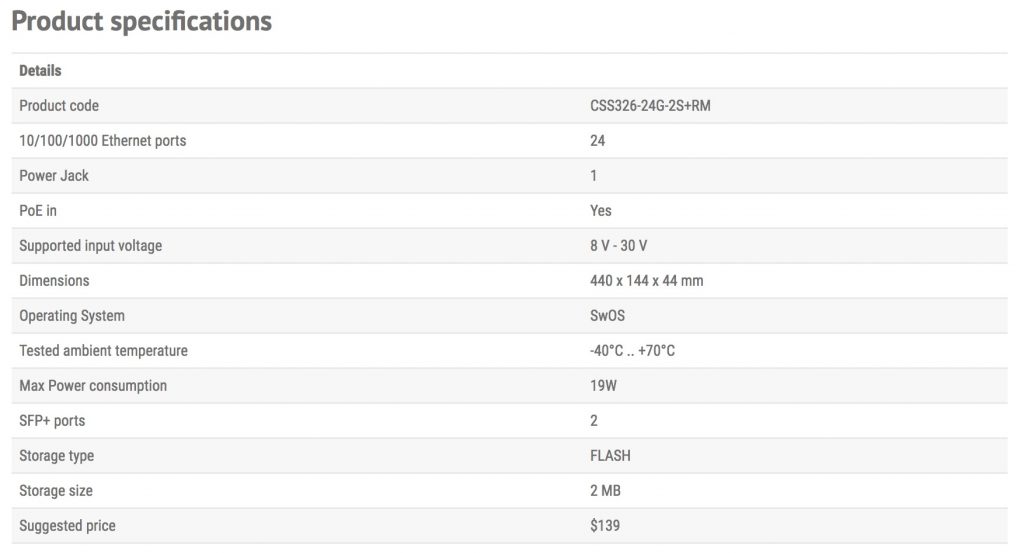This screenshot has height=553, width=1024.
Task: Click the Supported input voltage label
Action: 90,246
